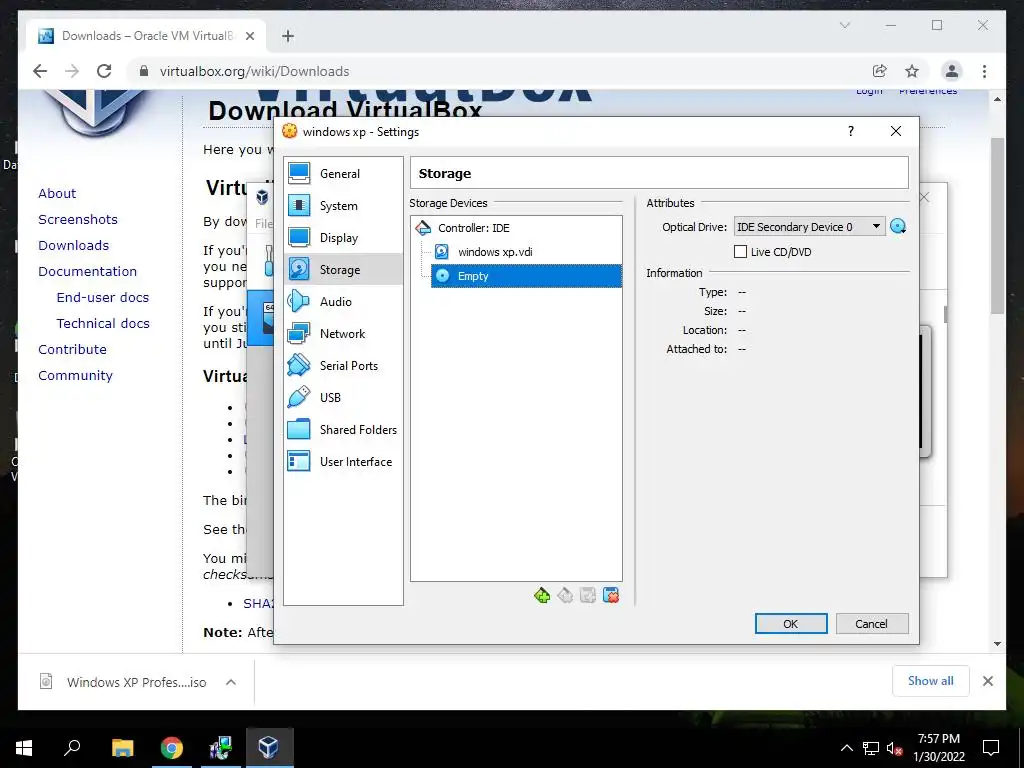Switch to the Display settings category
The height and width of the screenshot is (768, 1024).
tap(344, 238)
